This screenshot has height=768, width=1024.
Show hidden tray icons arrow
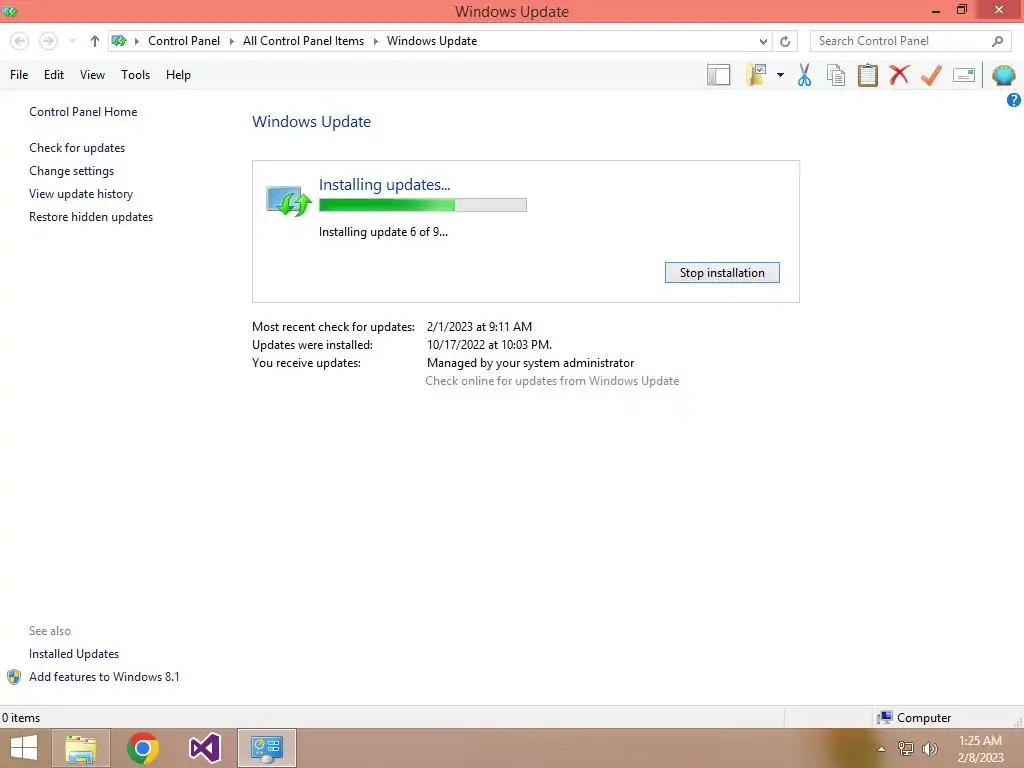pyautogui.click(x=881, y=749)
